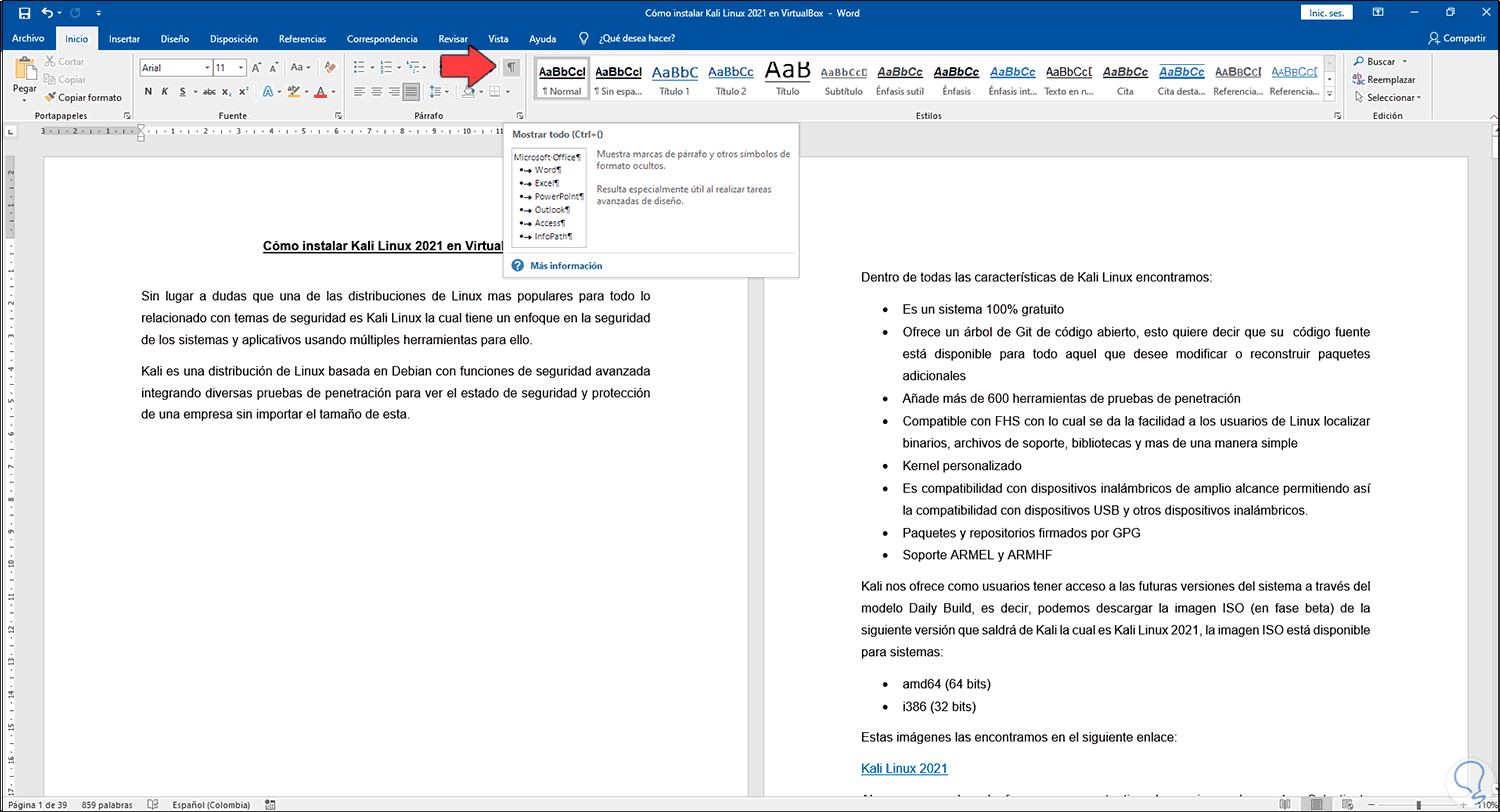The height and width of the screenshot is (812, 1500).
Task: Toggle bold with the N button
Action: [x=148, y=92]
